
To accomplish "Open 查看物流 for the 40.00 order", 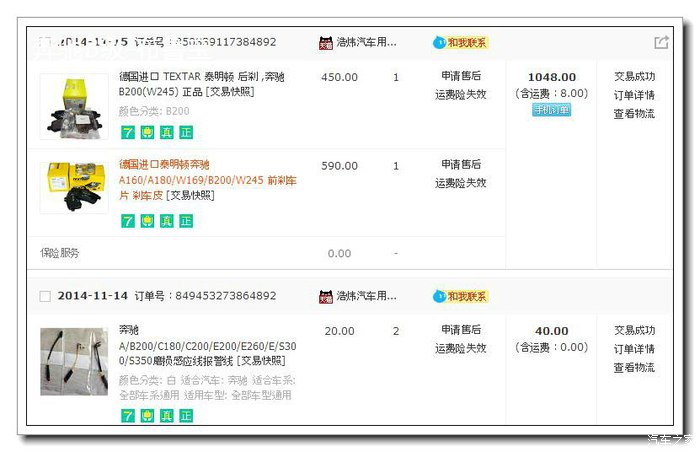I will click(x=634, y=368).
